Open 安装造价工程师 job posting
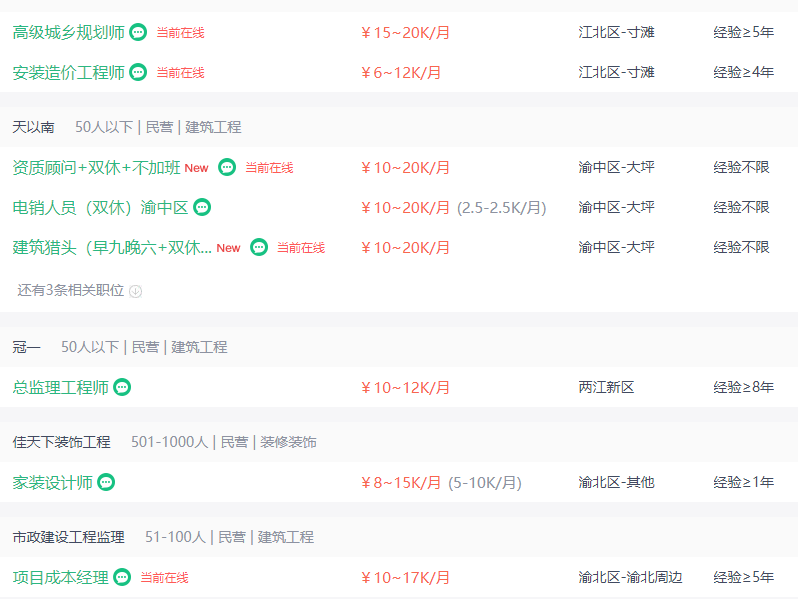 tap(69, 72)
